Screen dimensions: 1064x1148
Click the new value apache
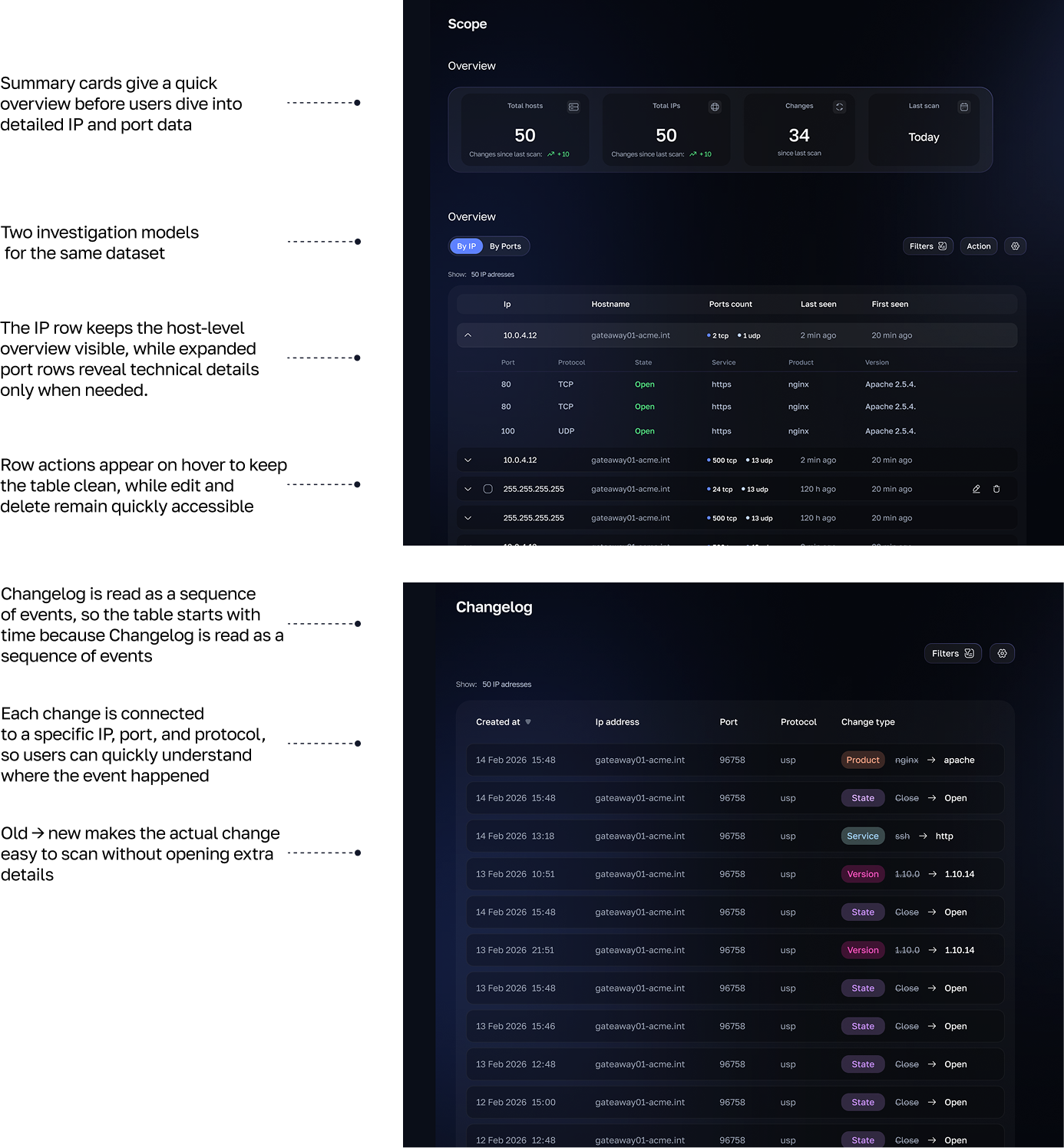point(959,760)
